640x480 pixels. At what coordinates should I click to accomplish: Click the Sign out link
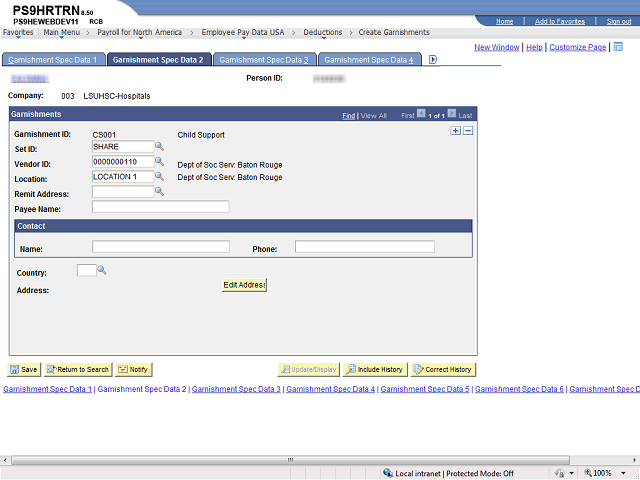pos(619,22)
